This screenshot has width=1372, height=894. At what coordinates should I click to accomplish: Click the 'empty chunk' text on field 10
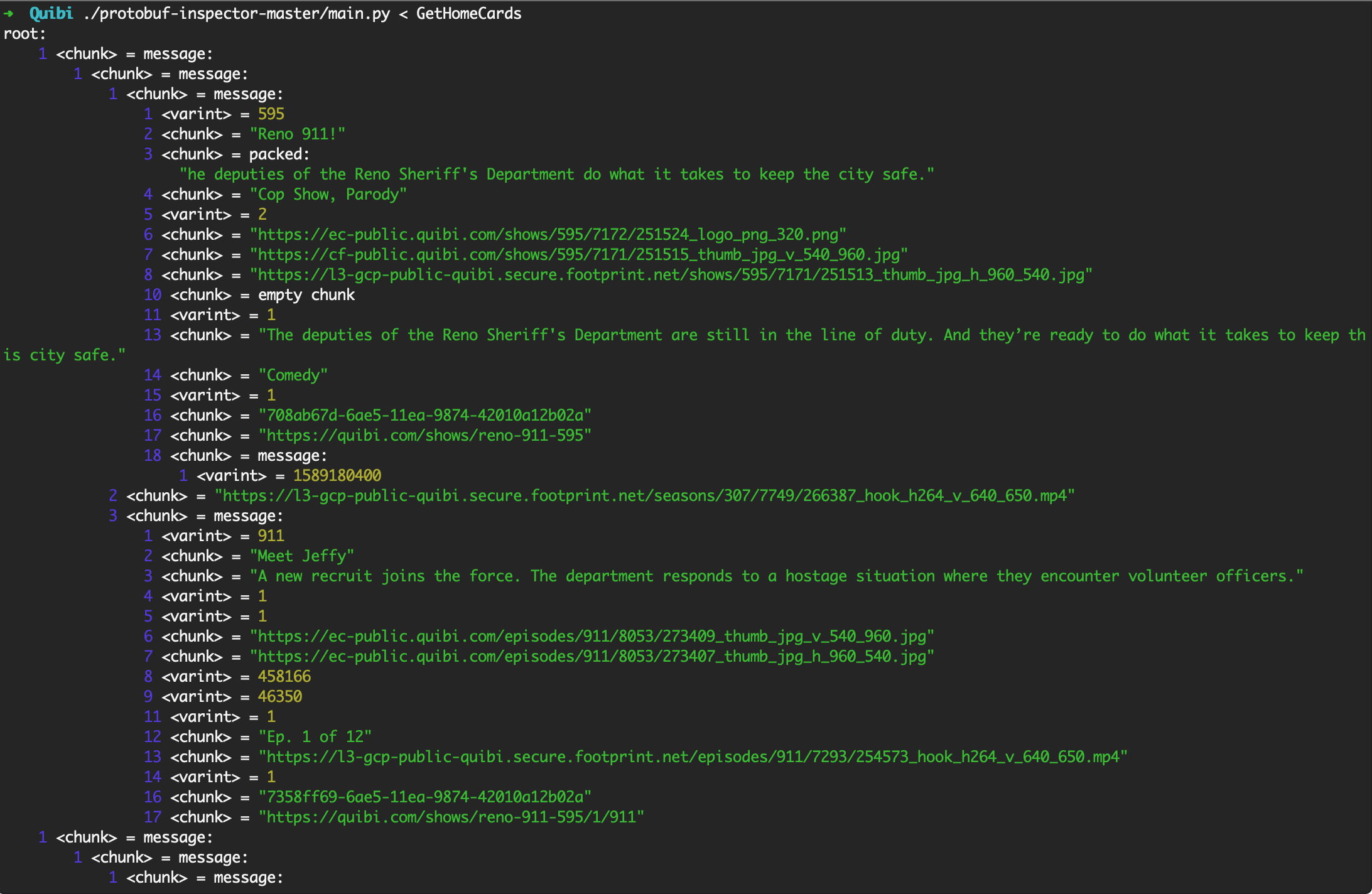306,295
